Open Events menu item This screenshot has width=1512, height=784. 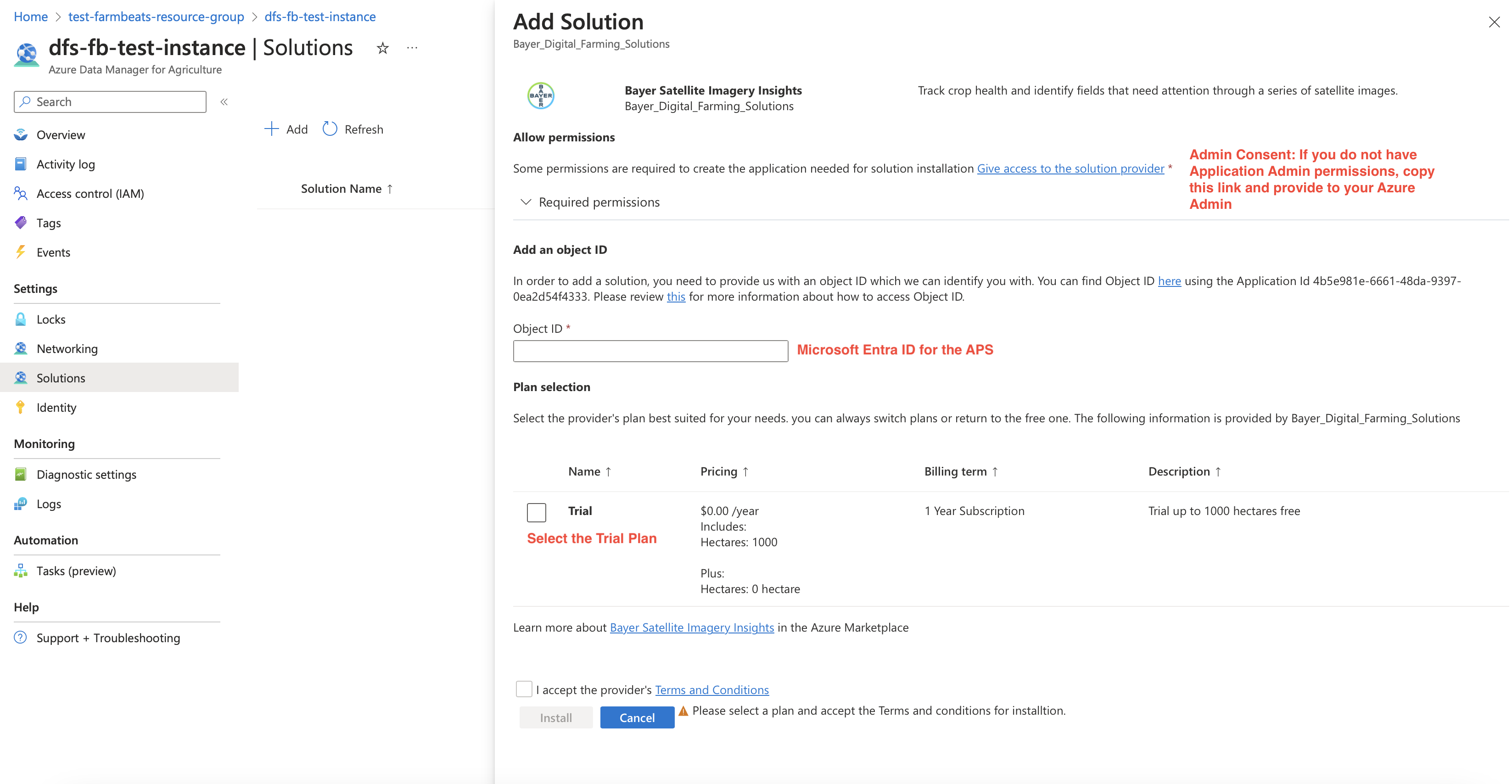click(119, 252)
